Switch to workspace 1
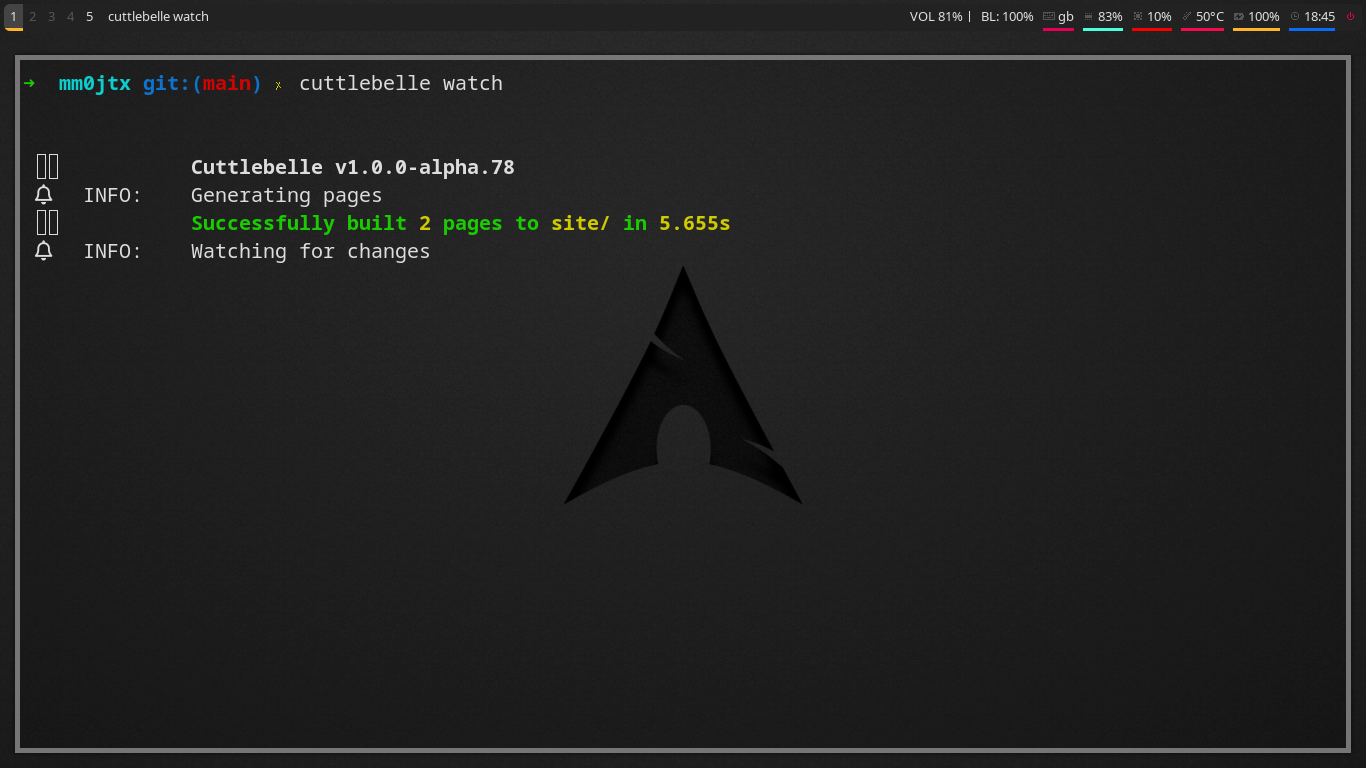This screenshot has width=1366, height=768. coord(13,16)
